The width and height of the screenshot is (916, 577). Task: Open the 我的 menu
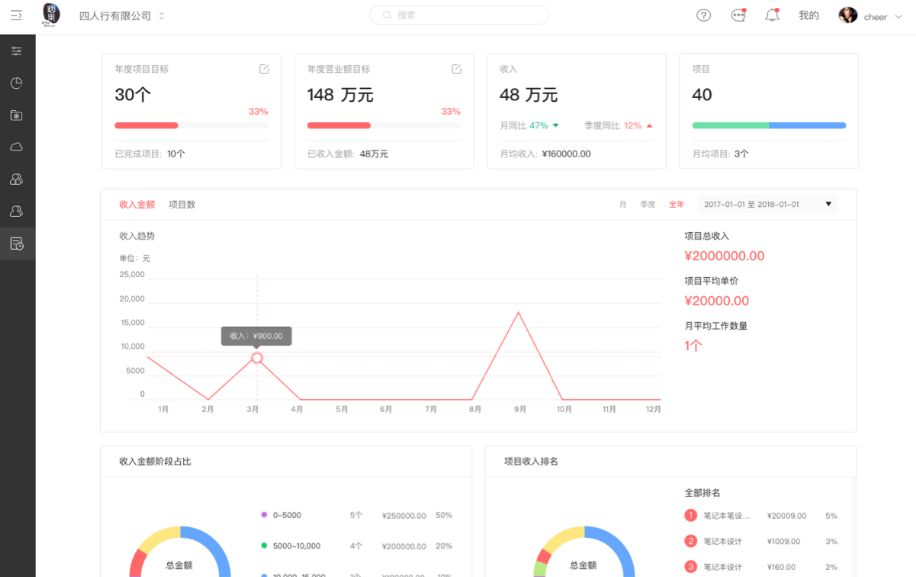click(809, 16)
